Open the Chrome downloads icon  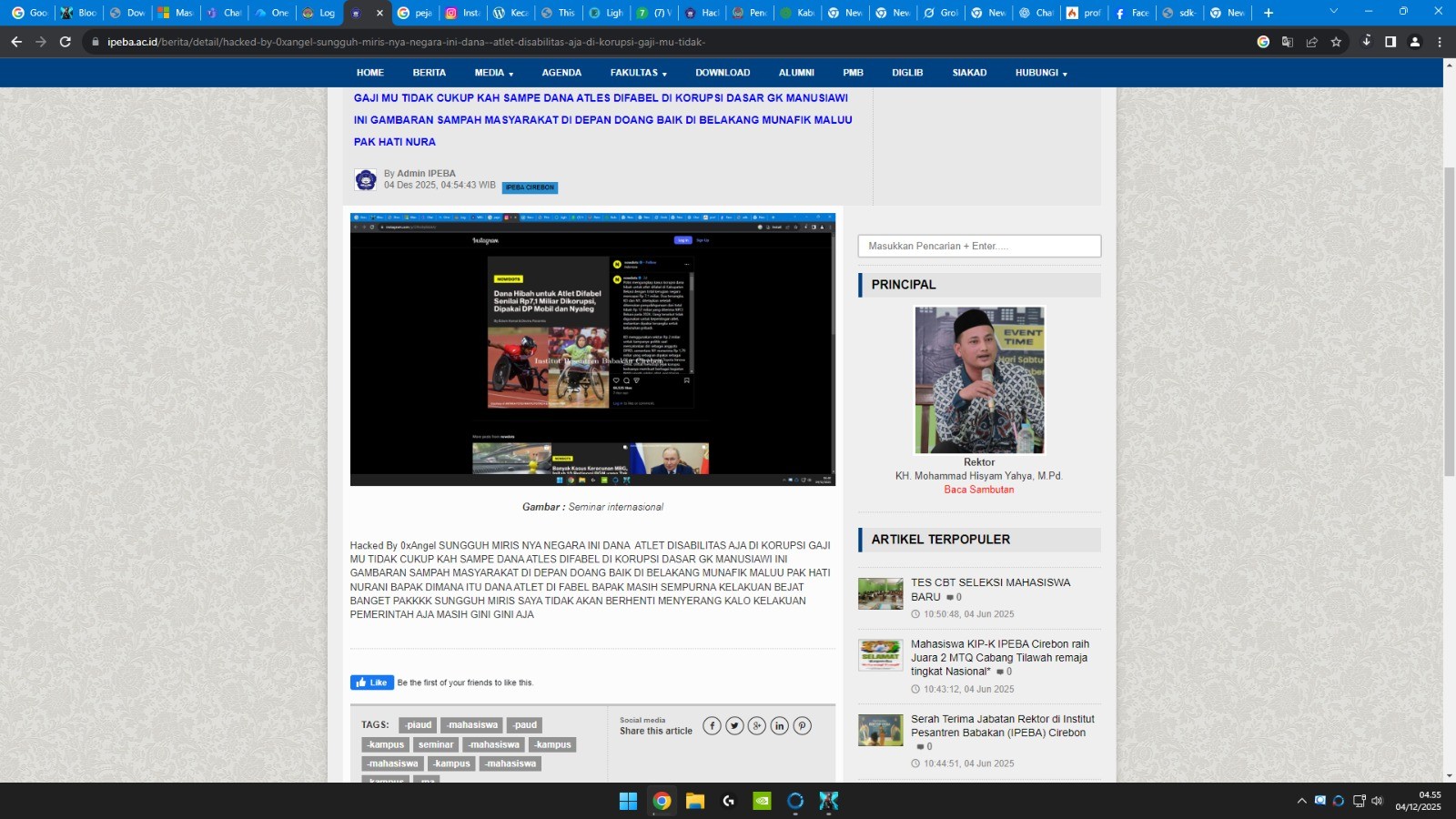[1366, 42]
